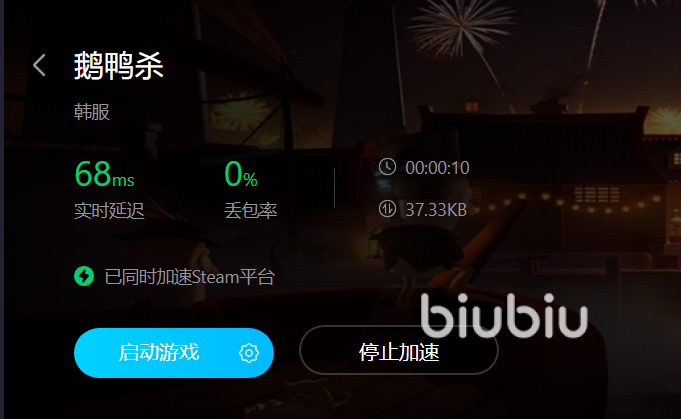Screen dimensions: 681x419
Task: Select the 韩服 server region label
Action: pyautogui.click(x=92, y=112)
